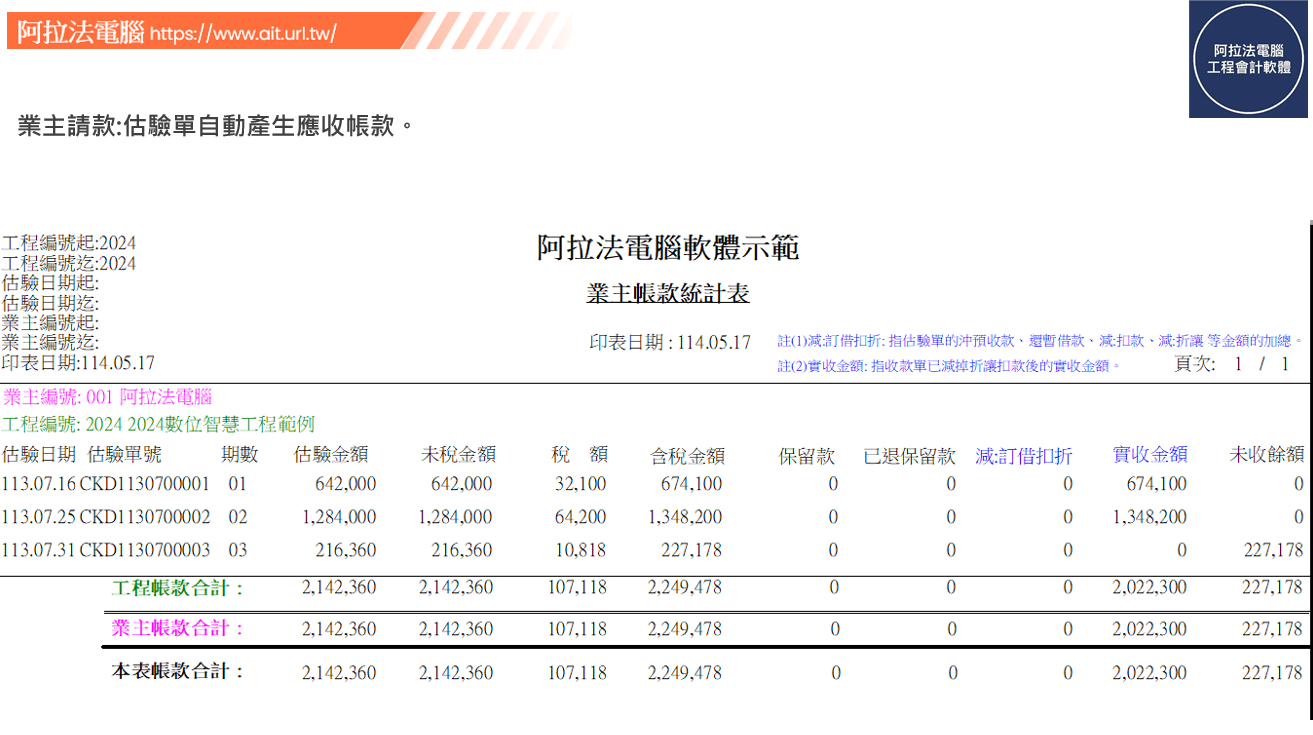Click 1,284,000 under 估驗金額 column
The height and width of the screenshot is (735, 1313).
339,517
